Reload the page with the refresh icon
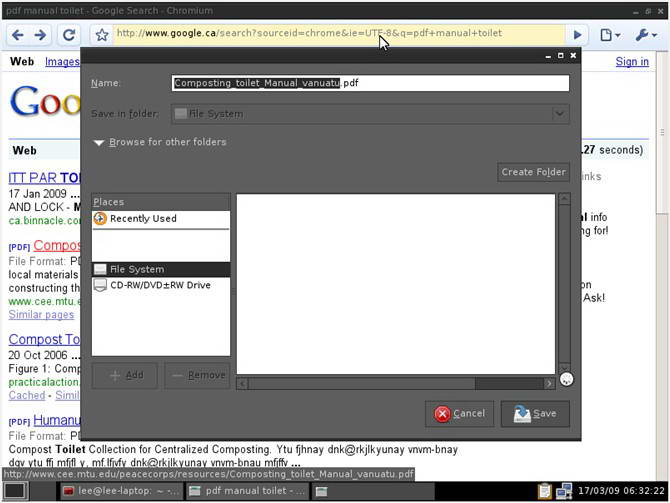670x503 pixels. click(x=69, y=34)
